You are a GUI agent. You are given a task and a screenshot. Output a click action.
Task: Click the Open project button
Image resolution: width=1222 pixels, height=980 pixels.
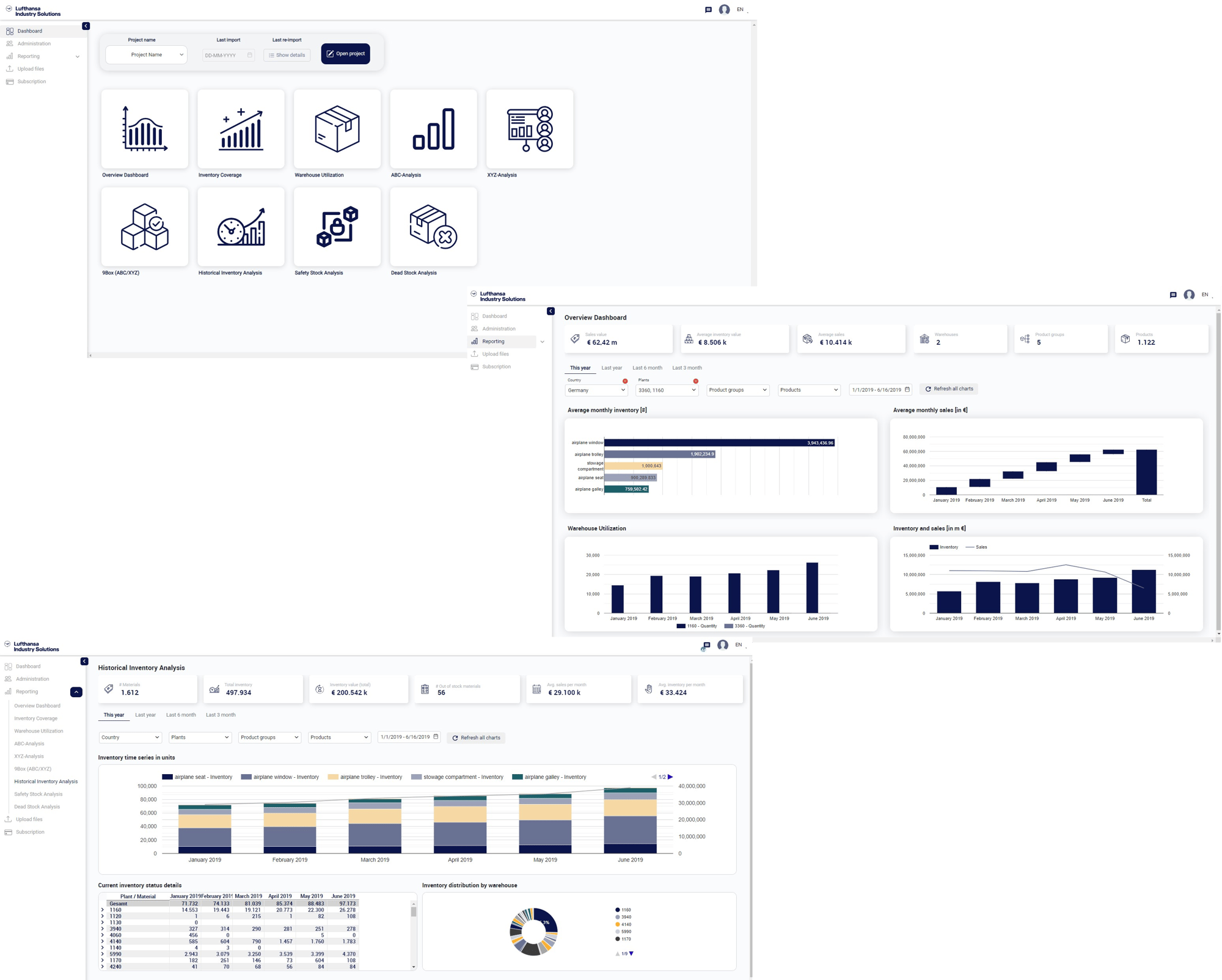pyautogui.click(x=345, y=54)
